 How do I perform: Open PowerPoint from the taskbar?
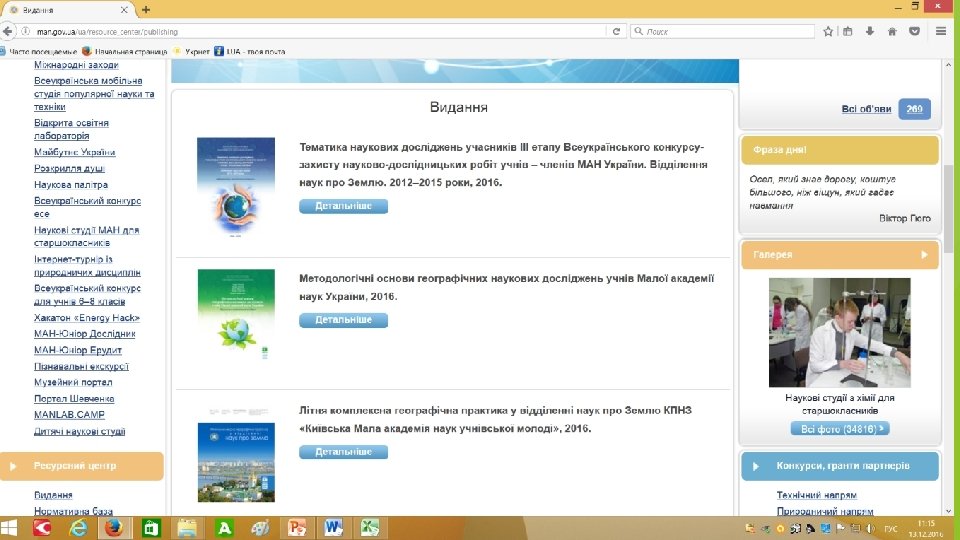297,528
